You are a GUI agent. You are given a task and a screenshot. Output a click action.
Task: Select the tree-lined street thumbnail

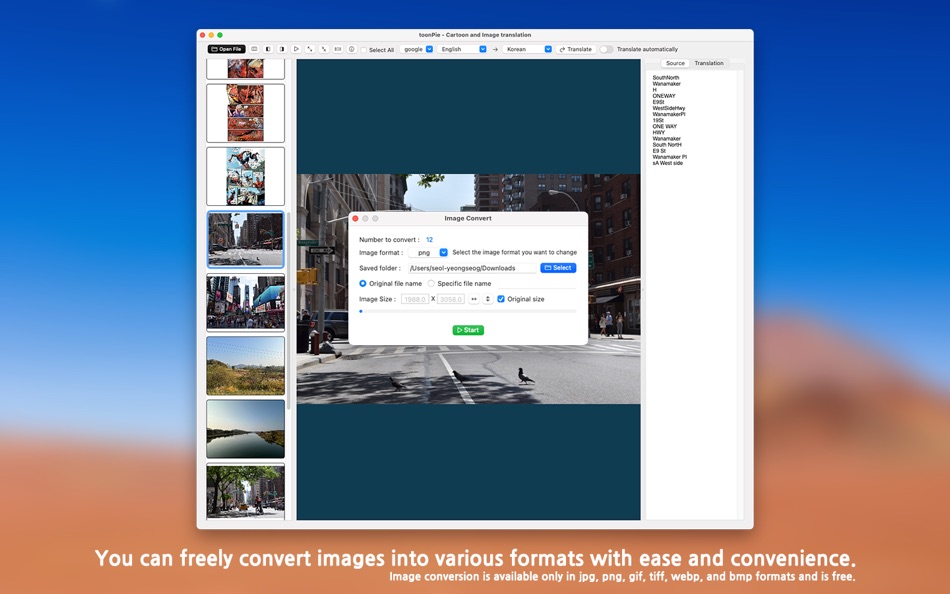[245, 492]
